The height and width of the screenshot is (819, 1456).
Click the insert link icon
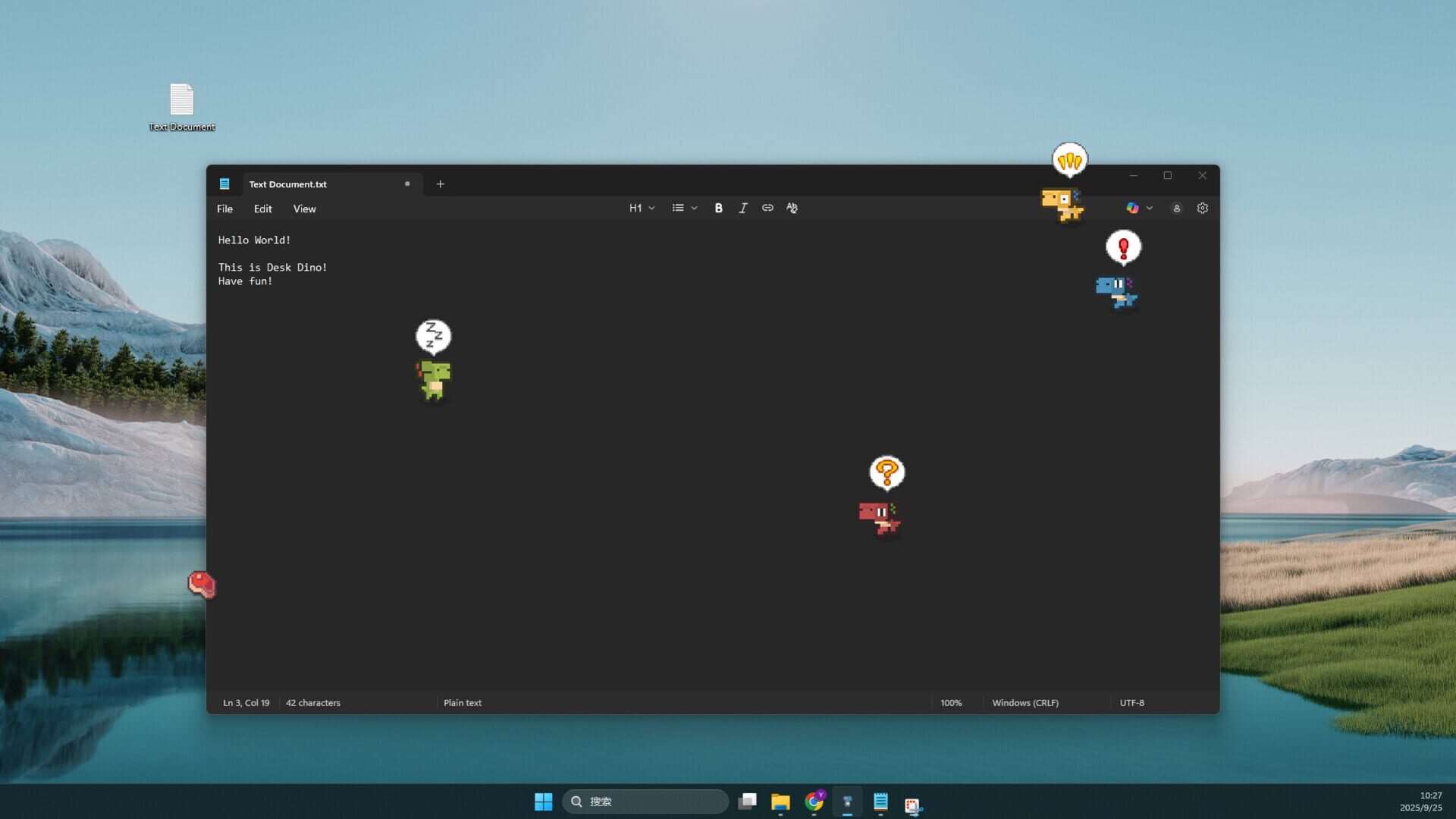point(767,208)
